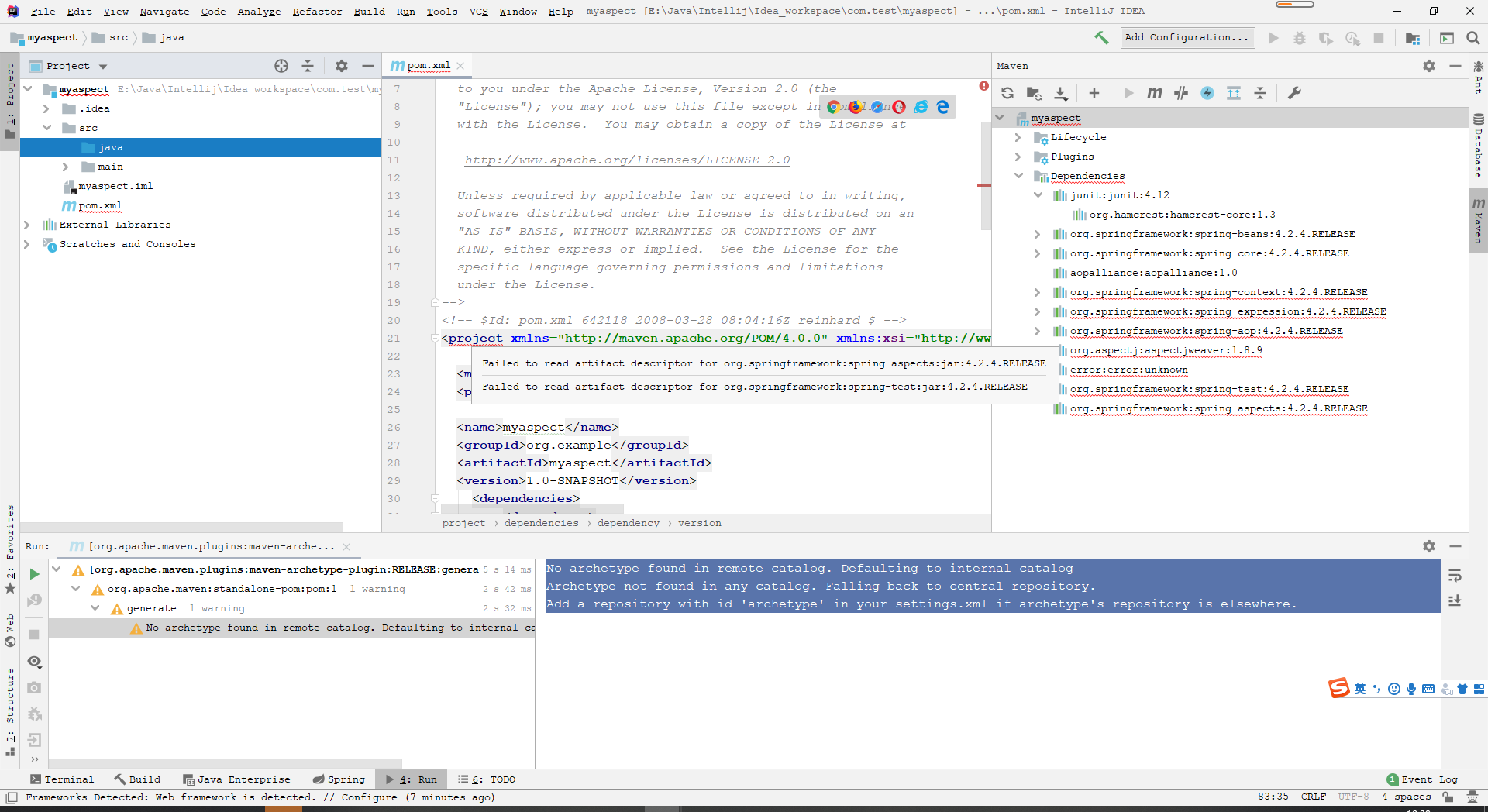Screen dimensions: 1488x812
Task: Select myaspect.iml file
Action: coord(115,186)
